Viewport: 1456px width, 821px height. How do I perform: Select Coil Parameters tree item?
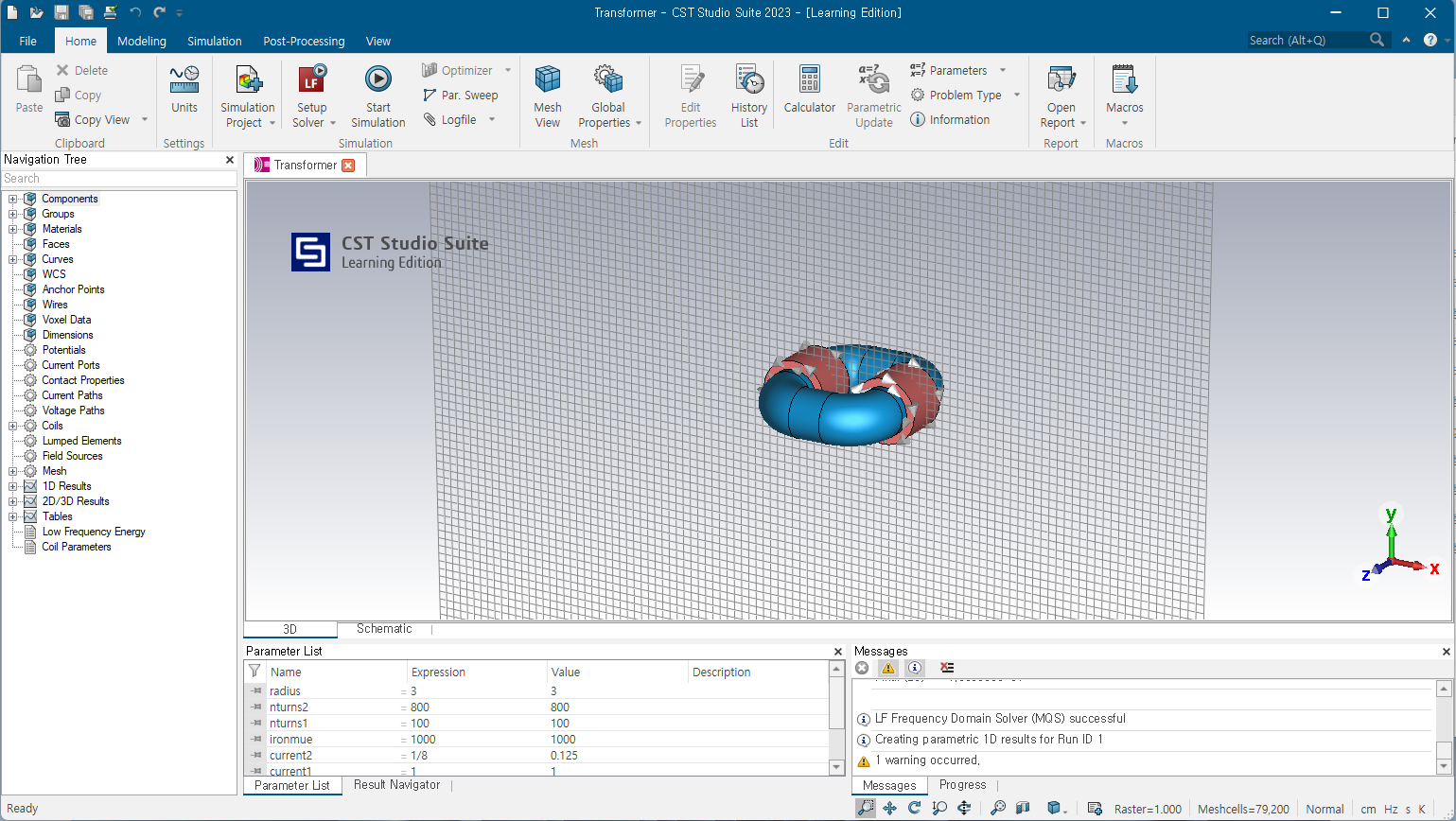click(77, 547)
